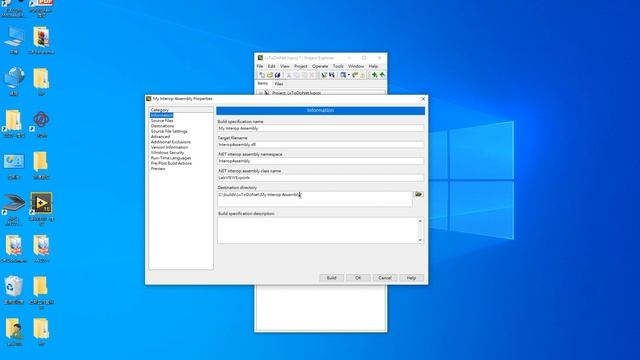Open the filter view dropdown arrow in Project Explorer

(x=349, y=75)
